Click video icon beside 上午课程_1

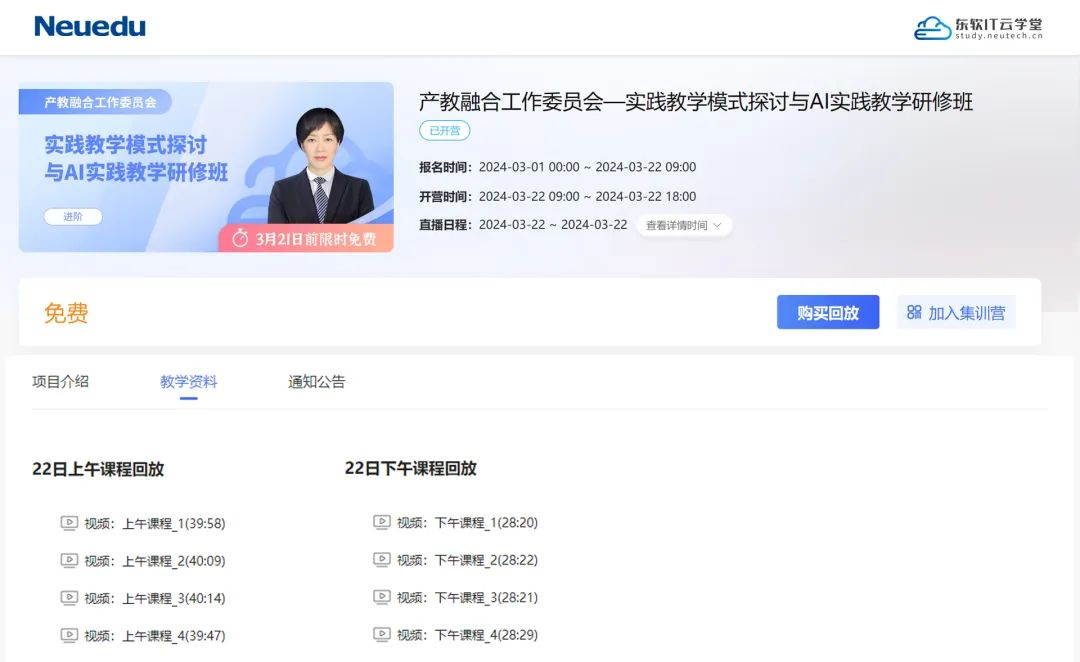pos(69,523)
